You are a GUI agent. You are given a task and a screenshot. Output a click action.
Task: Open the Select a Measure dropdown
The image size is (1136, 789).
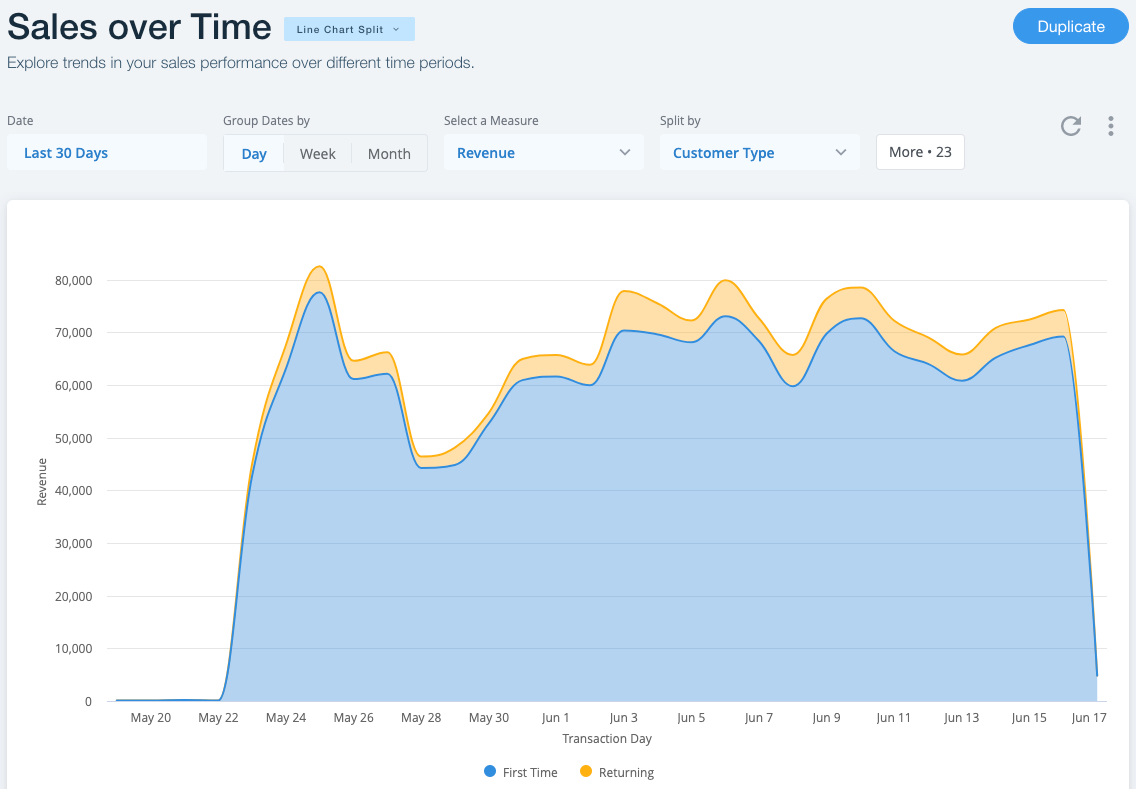(x=543, y=153)
